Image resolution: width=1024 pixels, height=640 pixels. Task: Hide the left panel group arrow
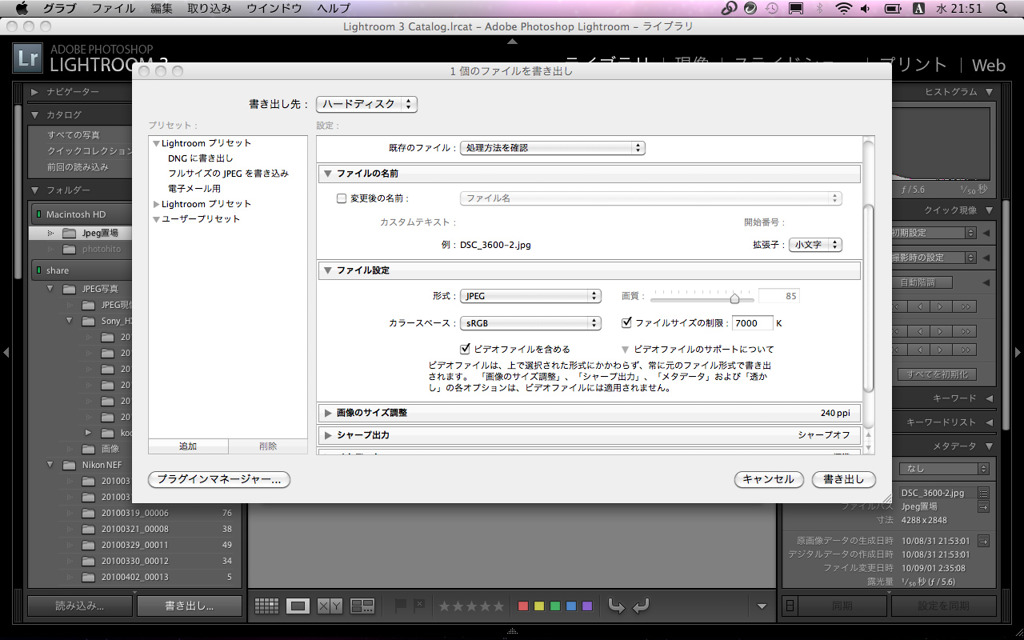[x=6, y=352]
